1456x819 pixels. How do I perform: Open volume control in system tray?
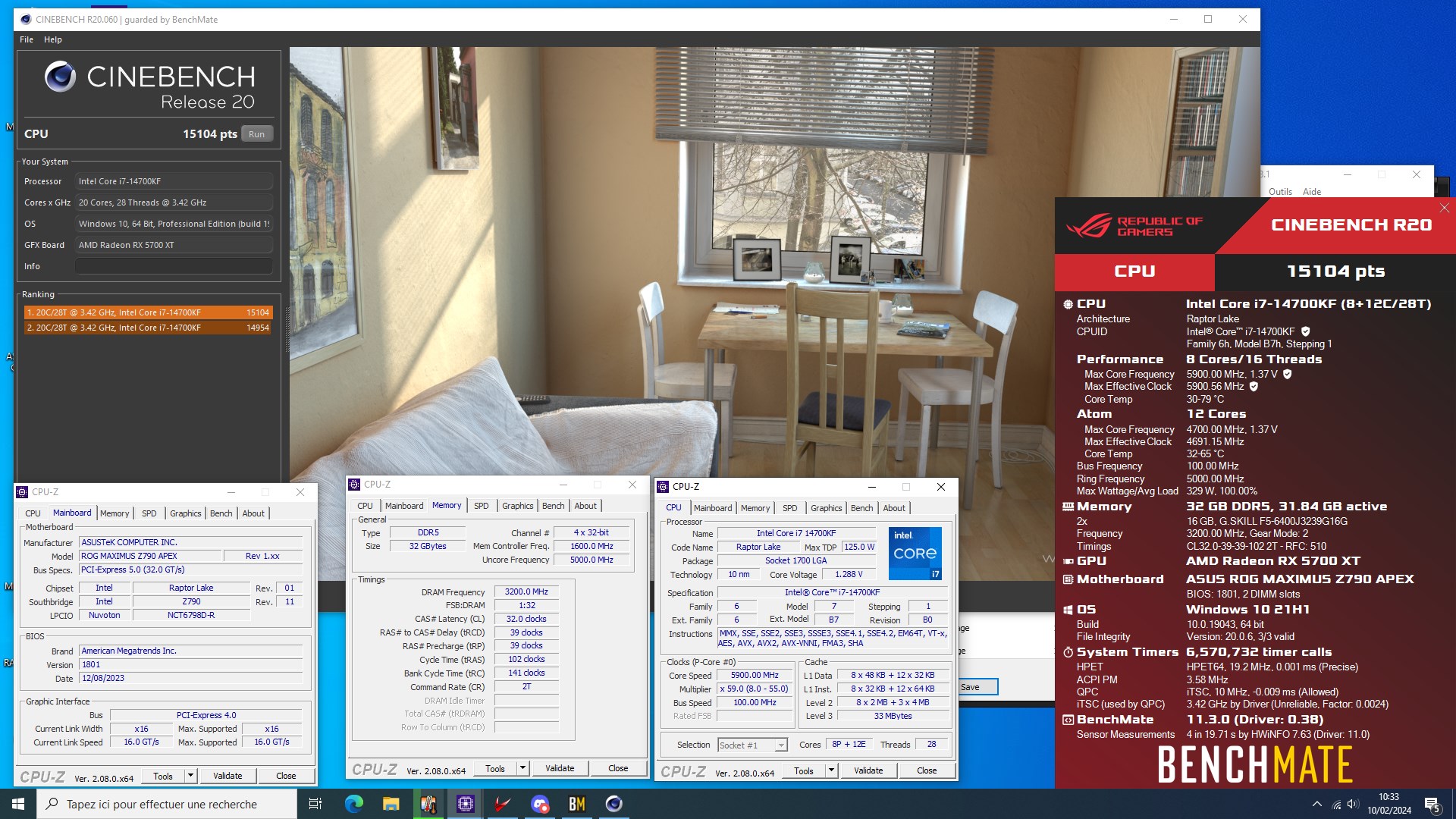point(1354,804)
